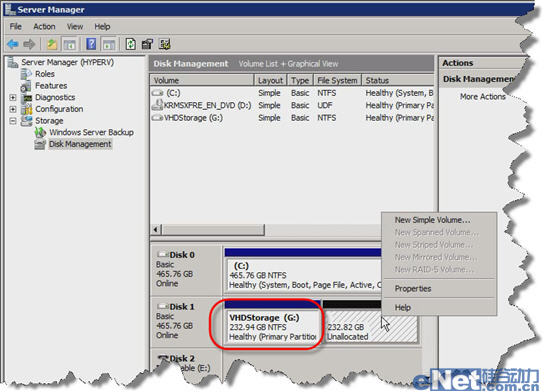Expand the Configuration tree node

pyautogui.click(x=12, y=109)
